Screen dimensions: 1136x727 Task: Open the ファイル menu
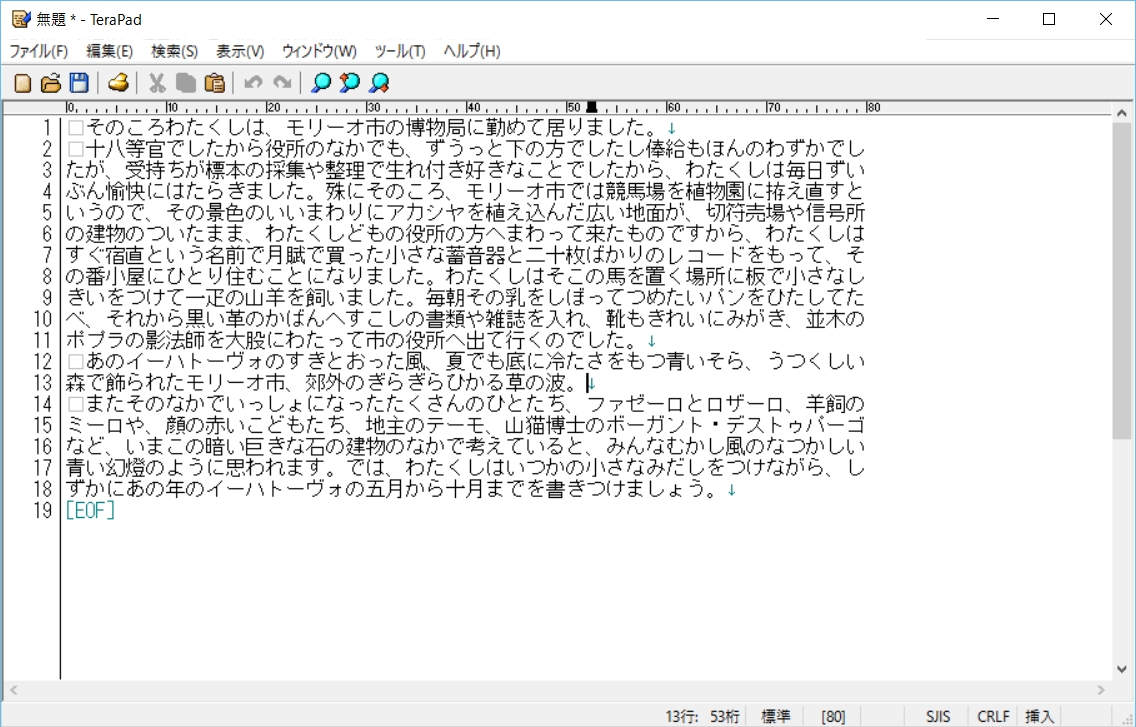pos(38,50)
